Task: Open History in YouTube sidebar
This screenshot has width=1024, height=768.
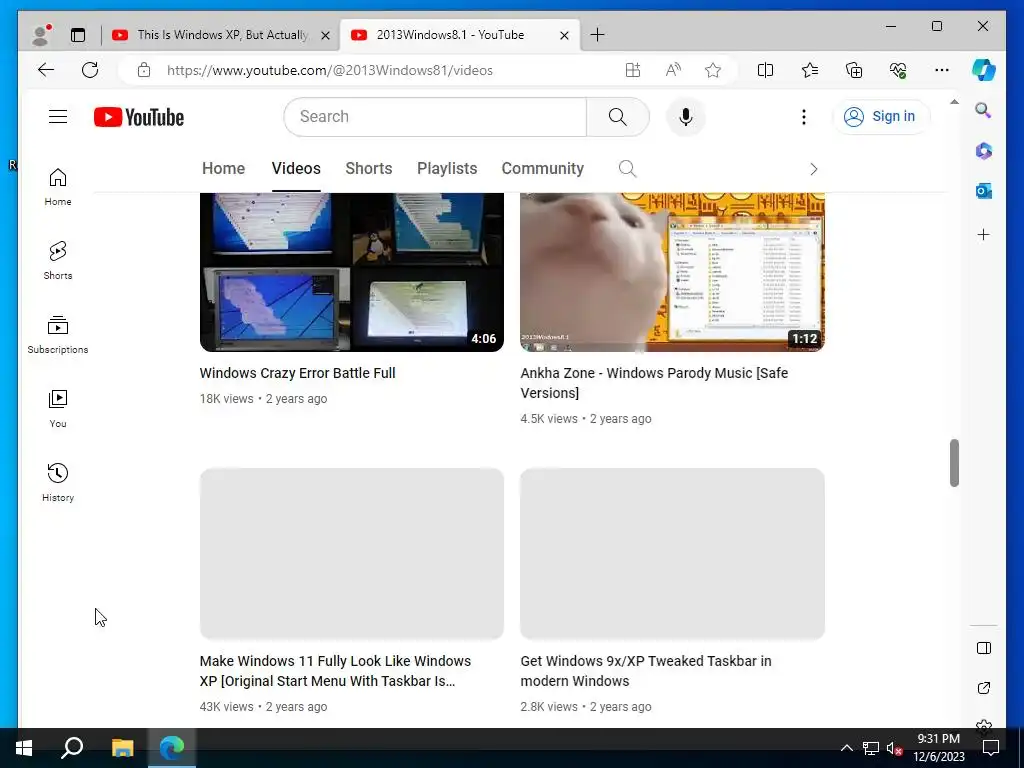Action: 58,483
